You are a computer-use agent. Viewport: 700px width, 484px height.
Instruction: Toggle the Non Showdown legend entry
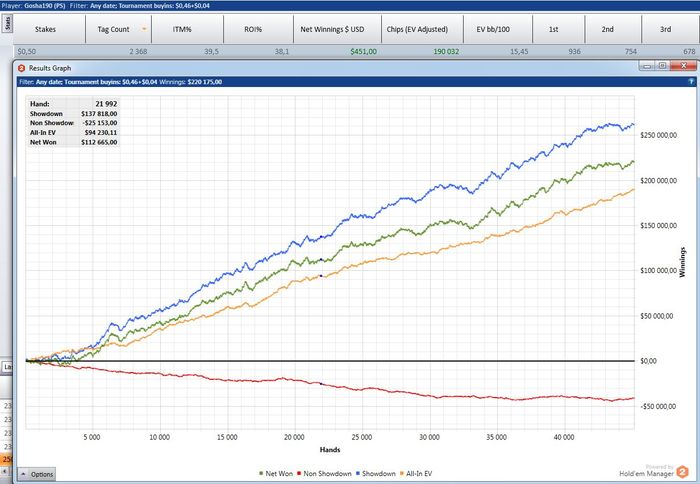pos(324,474)
